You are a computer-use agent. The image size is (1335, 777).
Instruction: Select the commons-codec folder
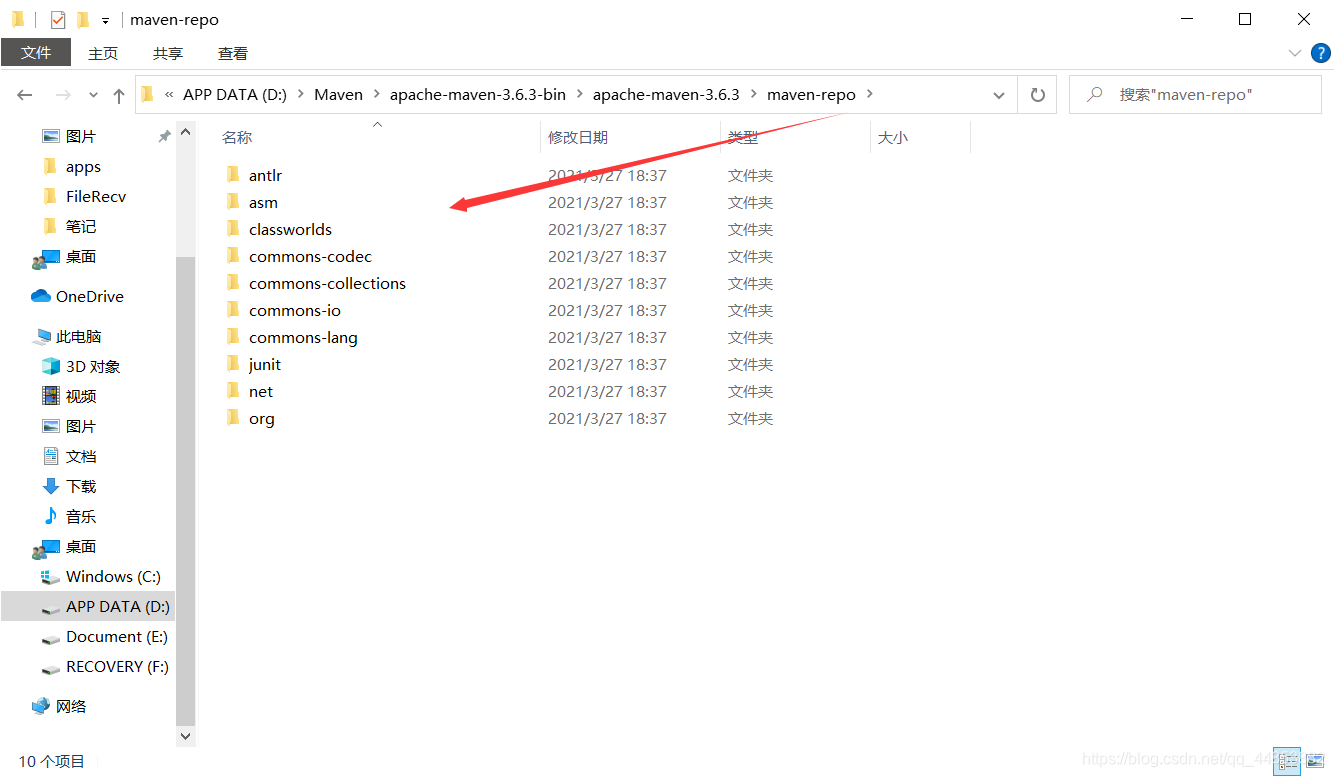coord(310,256)
